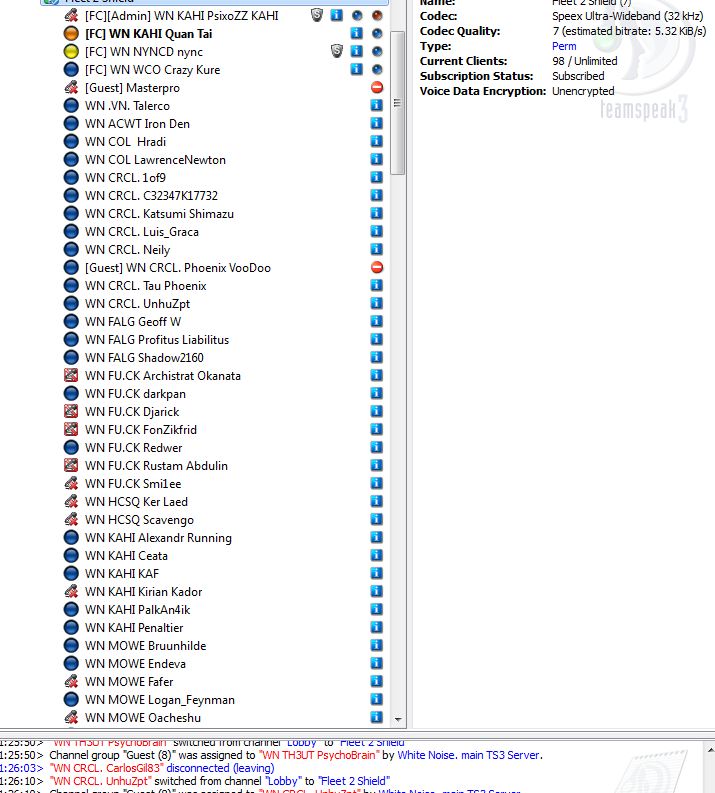Click speaker-muted icon of WN FU.CK Smi1ee
This screenshot has width=715, height=793.
pos(71,483)
